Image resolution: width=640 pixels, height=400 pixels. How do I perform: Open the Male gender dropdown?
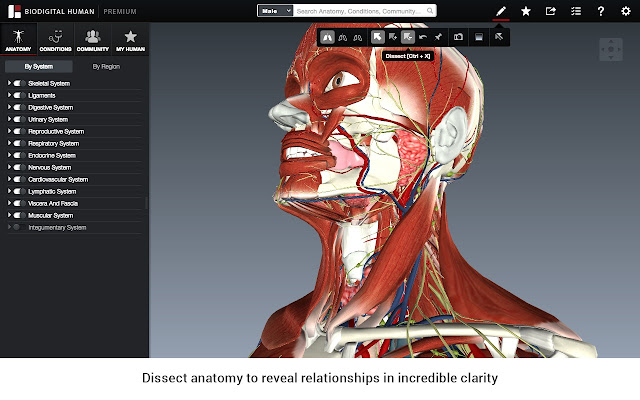275,11
